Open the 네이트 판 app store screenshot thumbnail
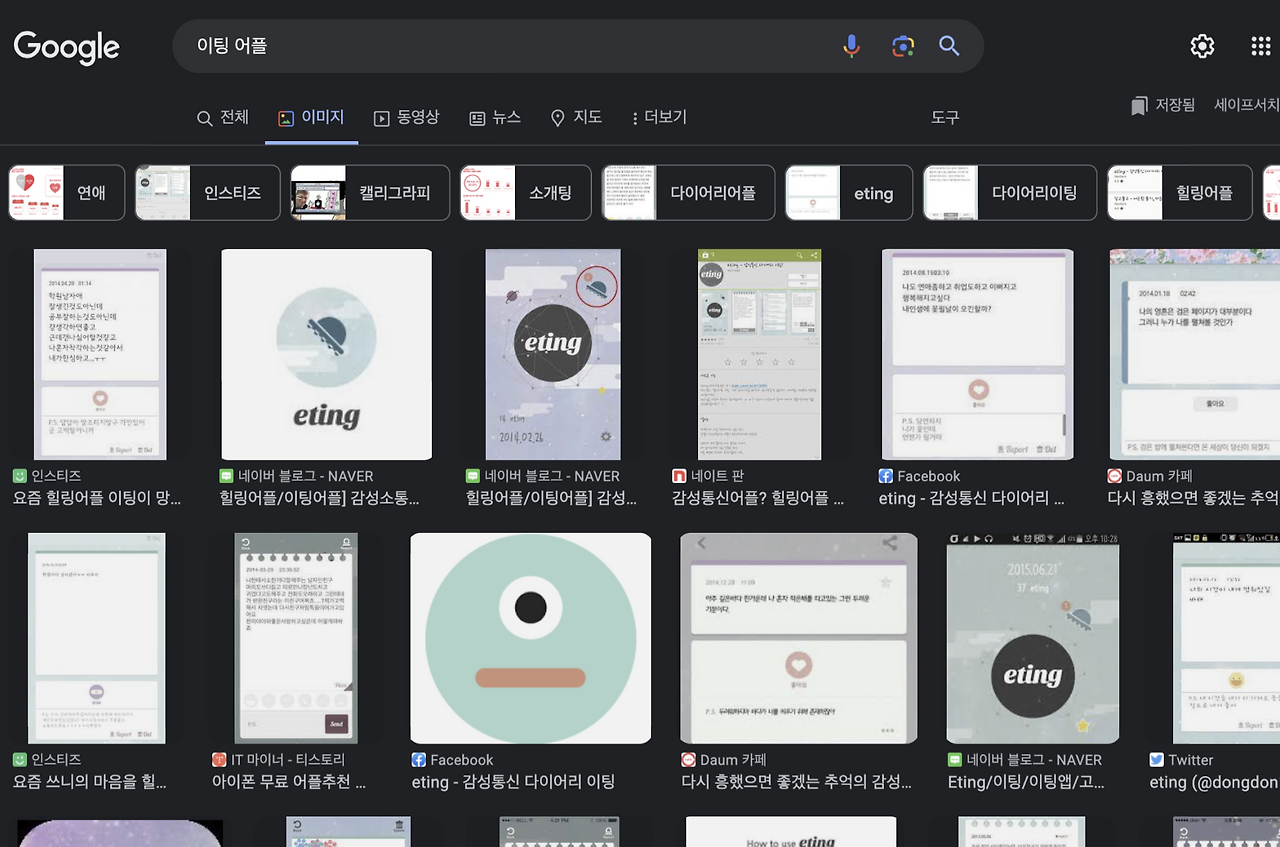1280x847 pixels. [759, 355]
